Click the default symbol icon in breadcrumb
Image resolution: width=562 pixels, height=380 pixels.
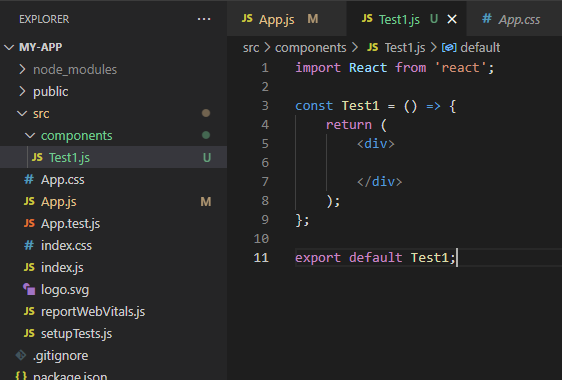coord(449,48)
